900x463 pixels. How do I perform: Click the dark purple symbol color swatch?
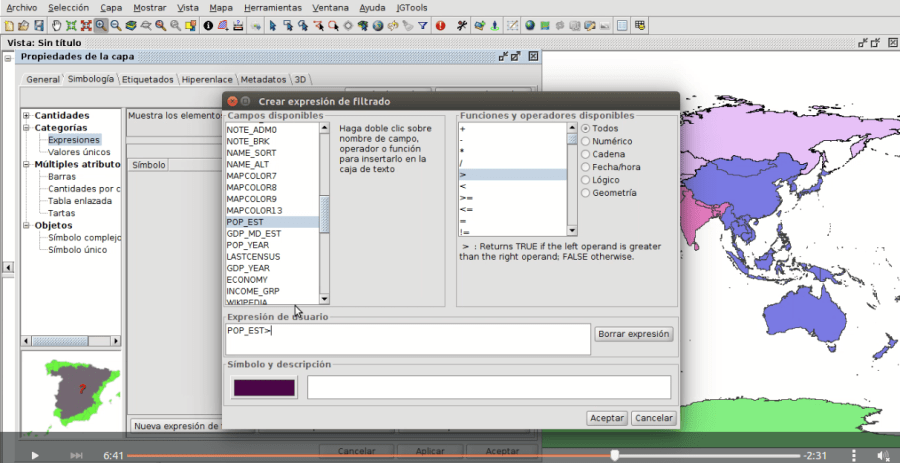tap(264, 388)
